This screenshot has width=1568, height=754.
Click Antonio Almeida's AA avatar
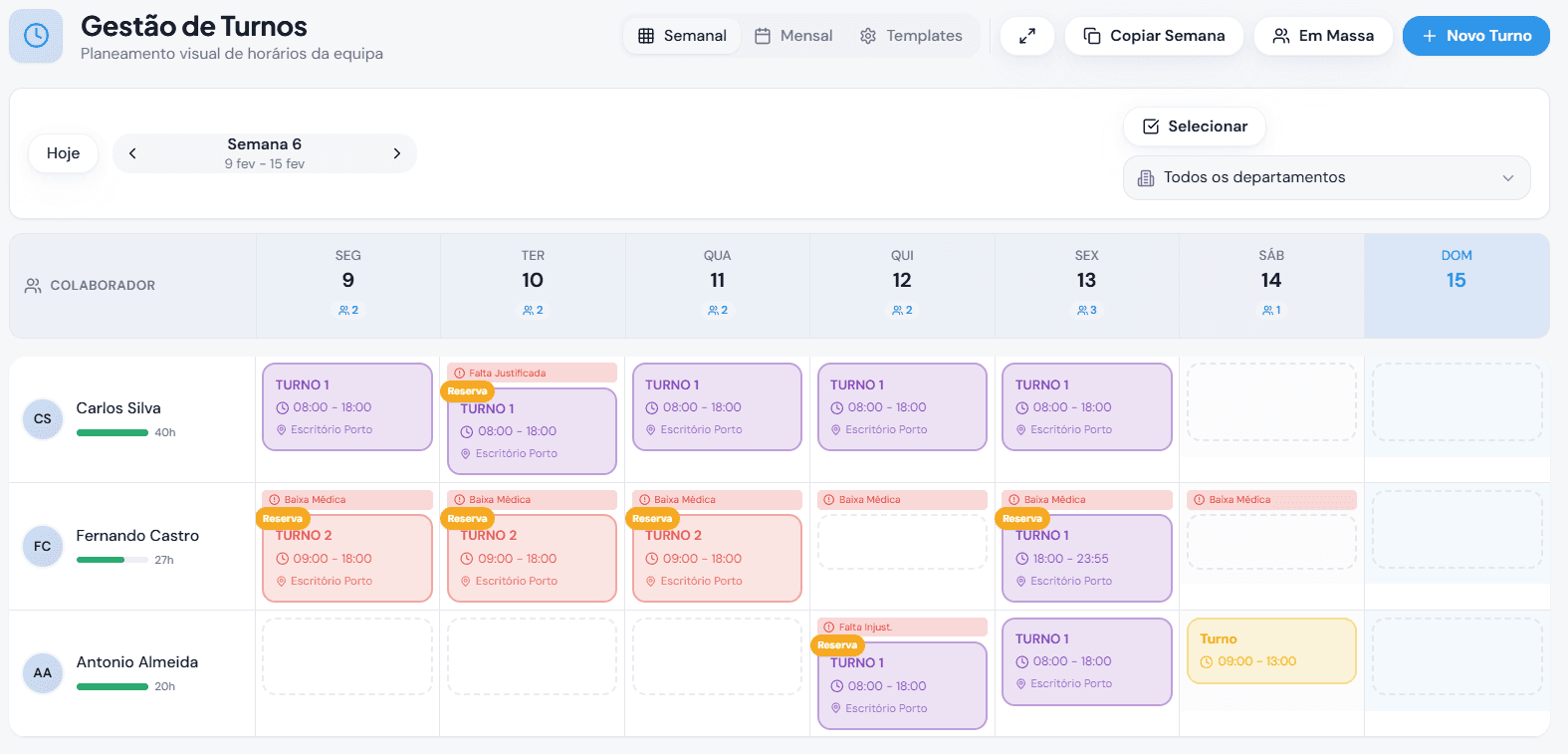click(43, 672)
